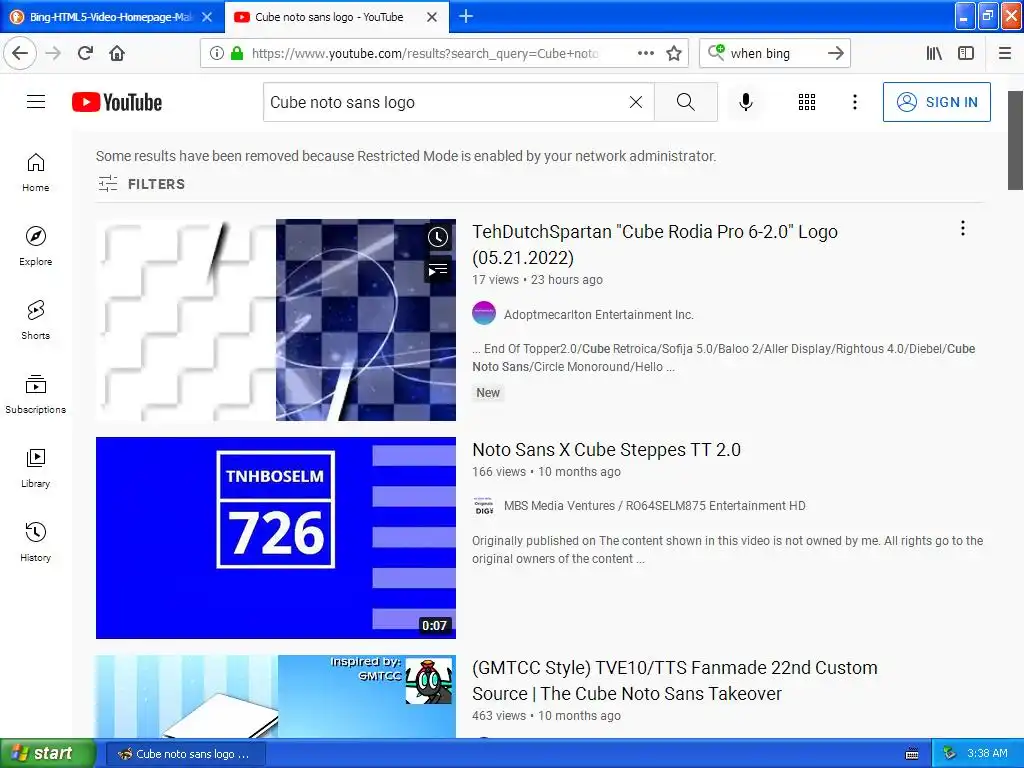The image size is (1024, 768).
Task: Click the 'when bing' browser search box
Action: [x=774, y=53]
